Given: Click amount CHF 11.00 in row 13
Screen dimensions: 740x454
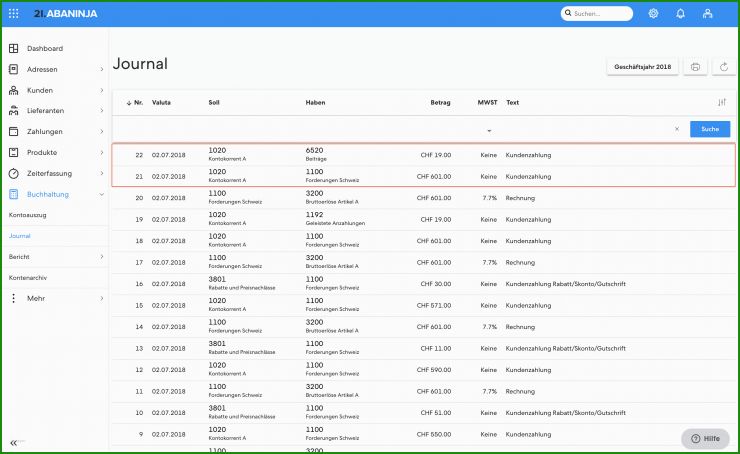Looking at the screenshot, I should 436,348.
